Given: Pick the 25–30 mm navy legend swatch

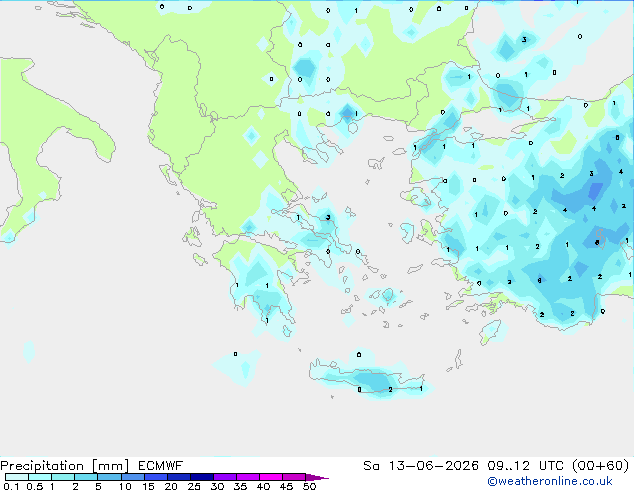Looking at the screenshot, I should click(x=201, y=477).
